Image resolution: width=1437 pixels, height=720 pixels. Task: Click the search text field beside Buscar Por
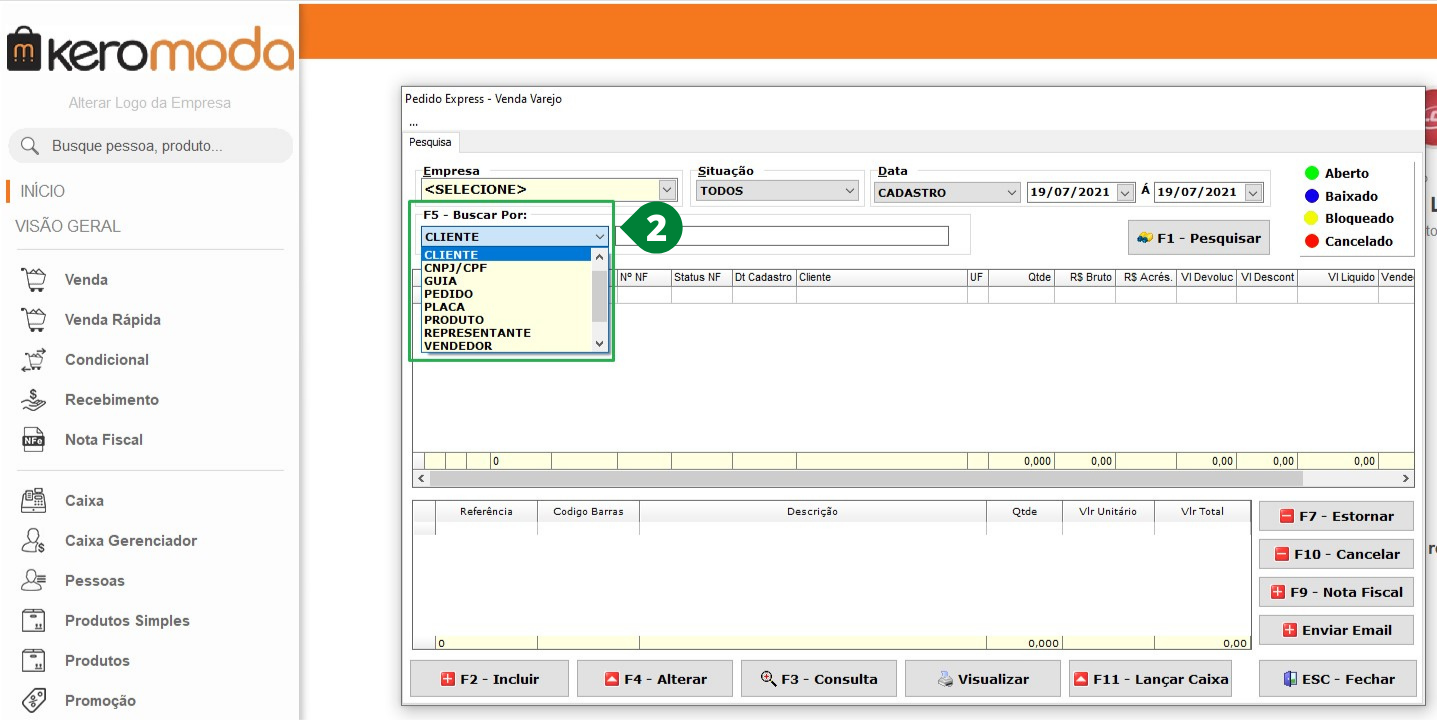tap(782, 236)
